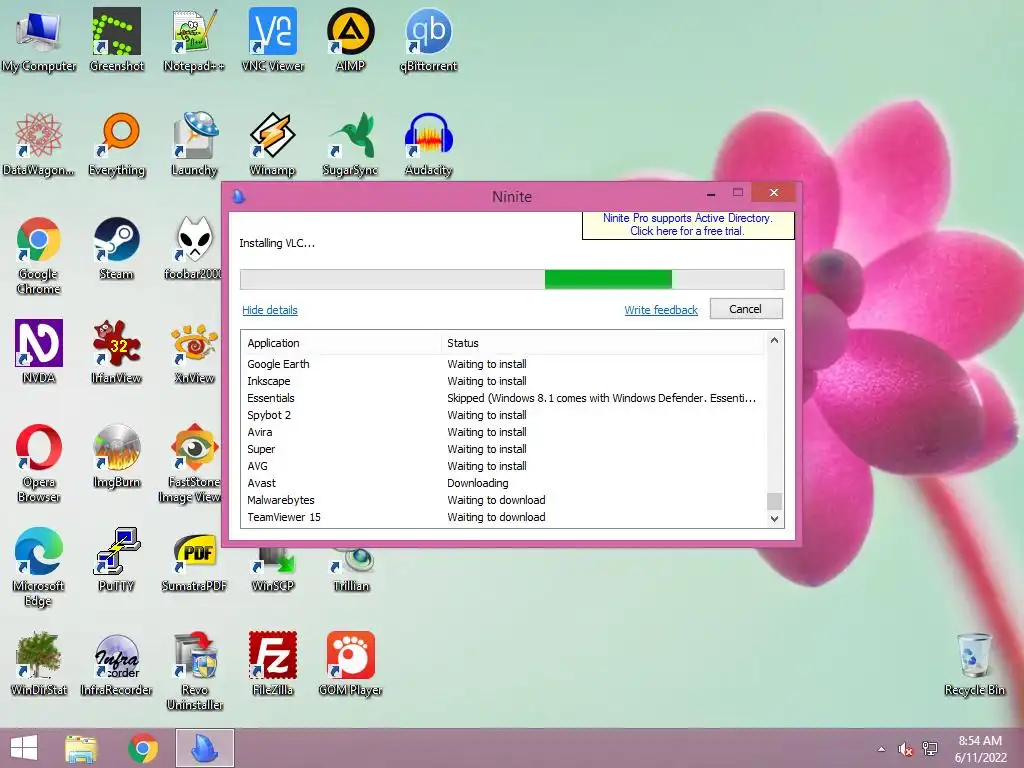Select the Spybot 2 row
This screenshot has height=768, width=1024.
pos(504,415)
